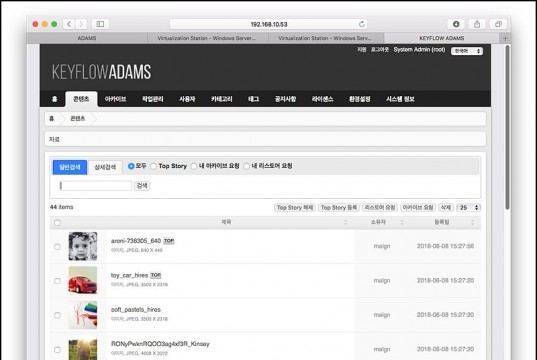Check the RONyPwknRQOO3ag4xf3R_Kinsey row checkbox
Viewport: 537px width, 360px height.
coord(58,349)
